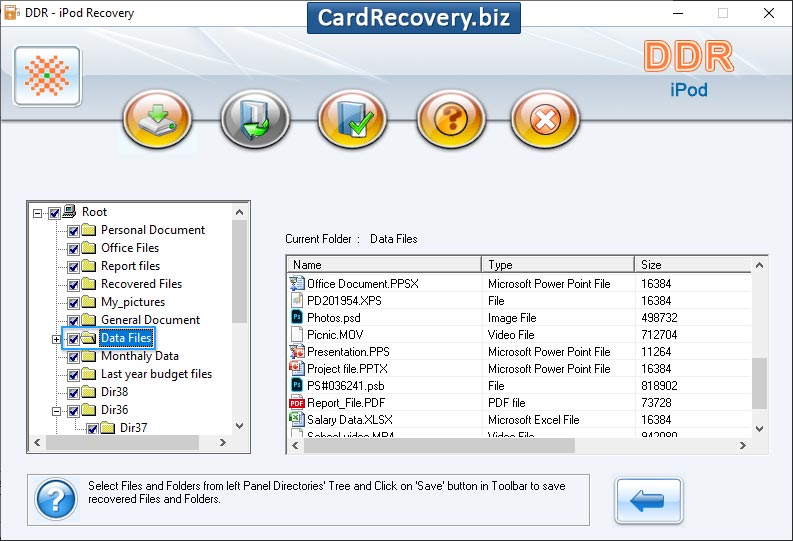Image resolution: width=793 pixels, height=541 pixels.
Task: Click the Monthaly Data folder icon
Action: coord(89,356)
